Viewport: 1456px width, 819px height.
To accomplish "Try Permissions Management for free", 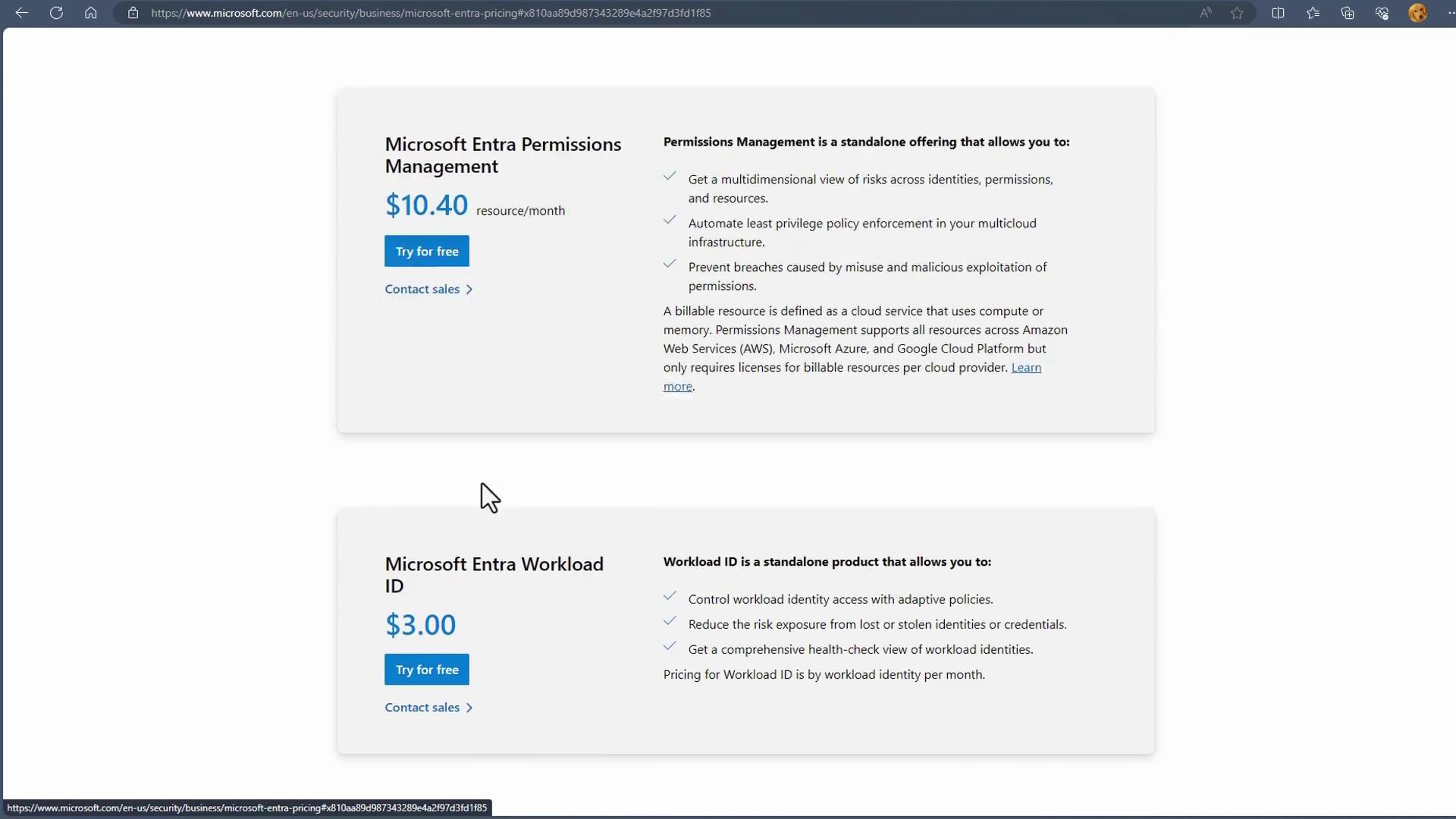I will pyautogui.click(x=427, y=251).
